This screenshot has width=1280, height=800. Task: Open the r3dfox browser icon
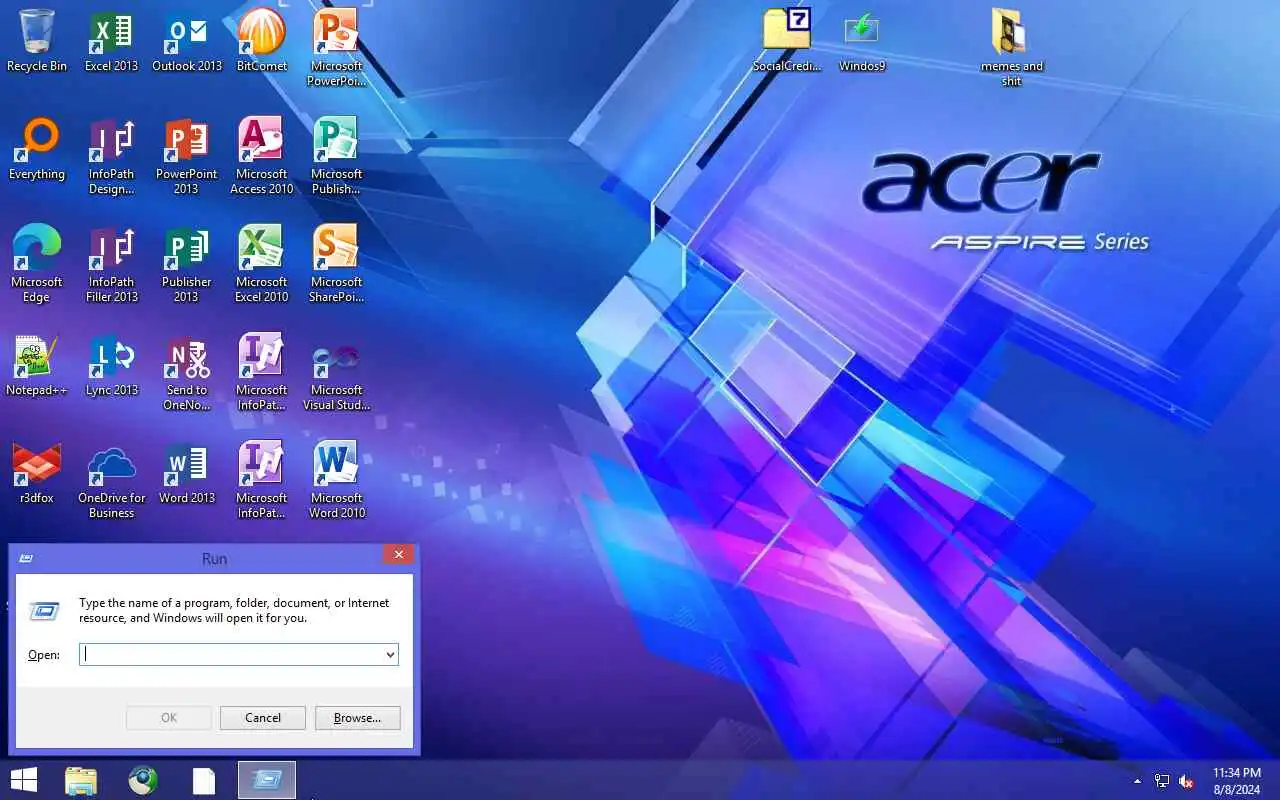click(37, 472)
